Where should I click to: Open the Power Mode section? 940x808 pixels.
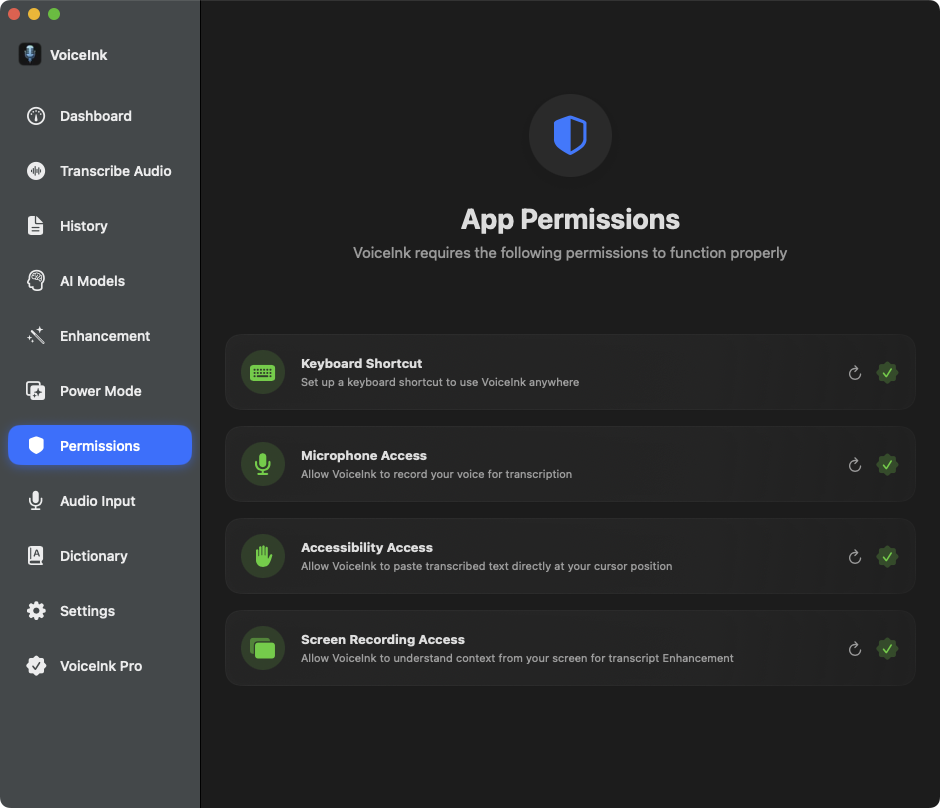pos(100,391)
